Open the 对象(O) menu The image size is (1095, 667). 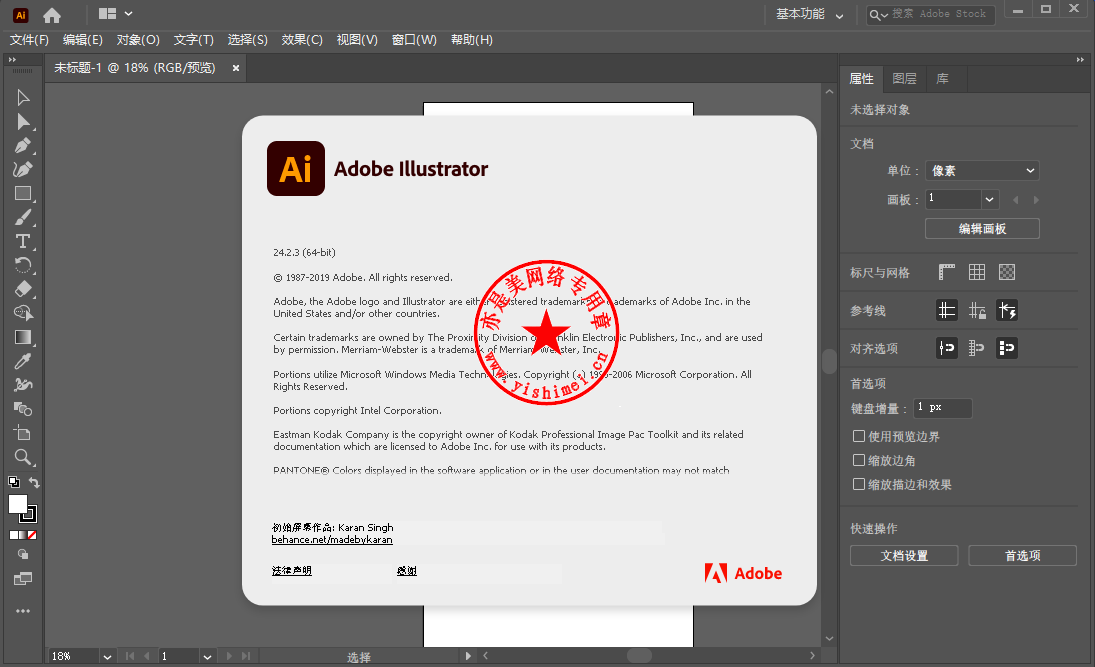coord(138,40)
